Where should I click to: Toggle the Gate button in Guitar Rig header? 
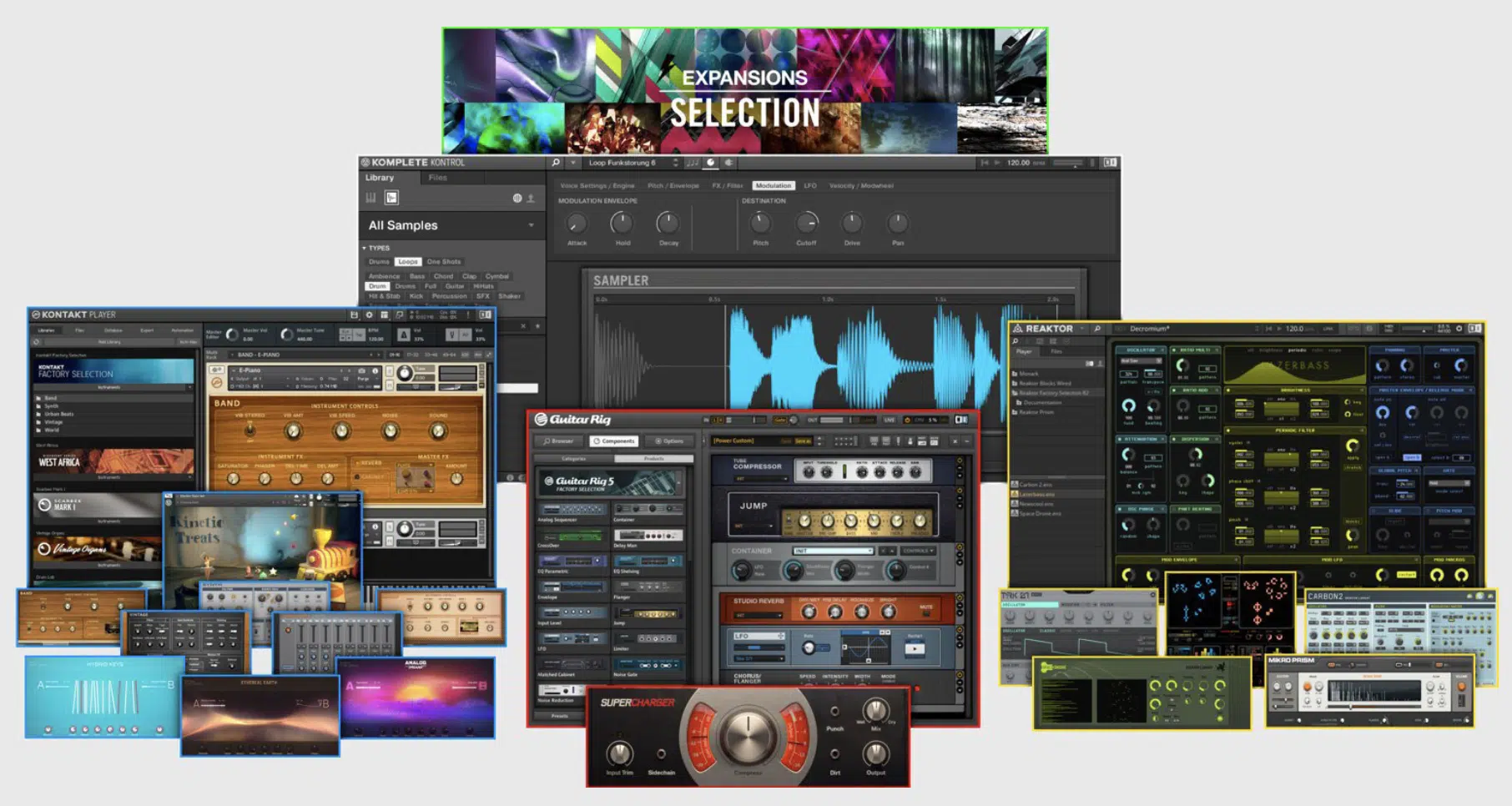tap(779, 420)
